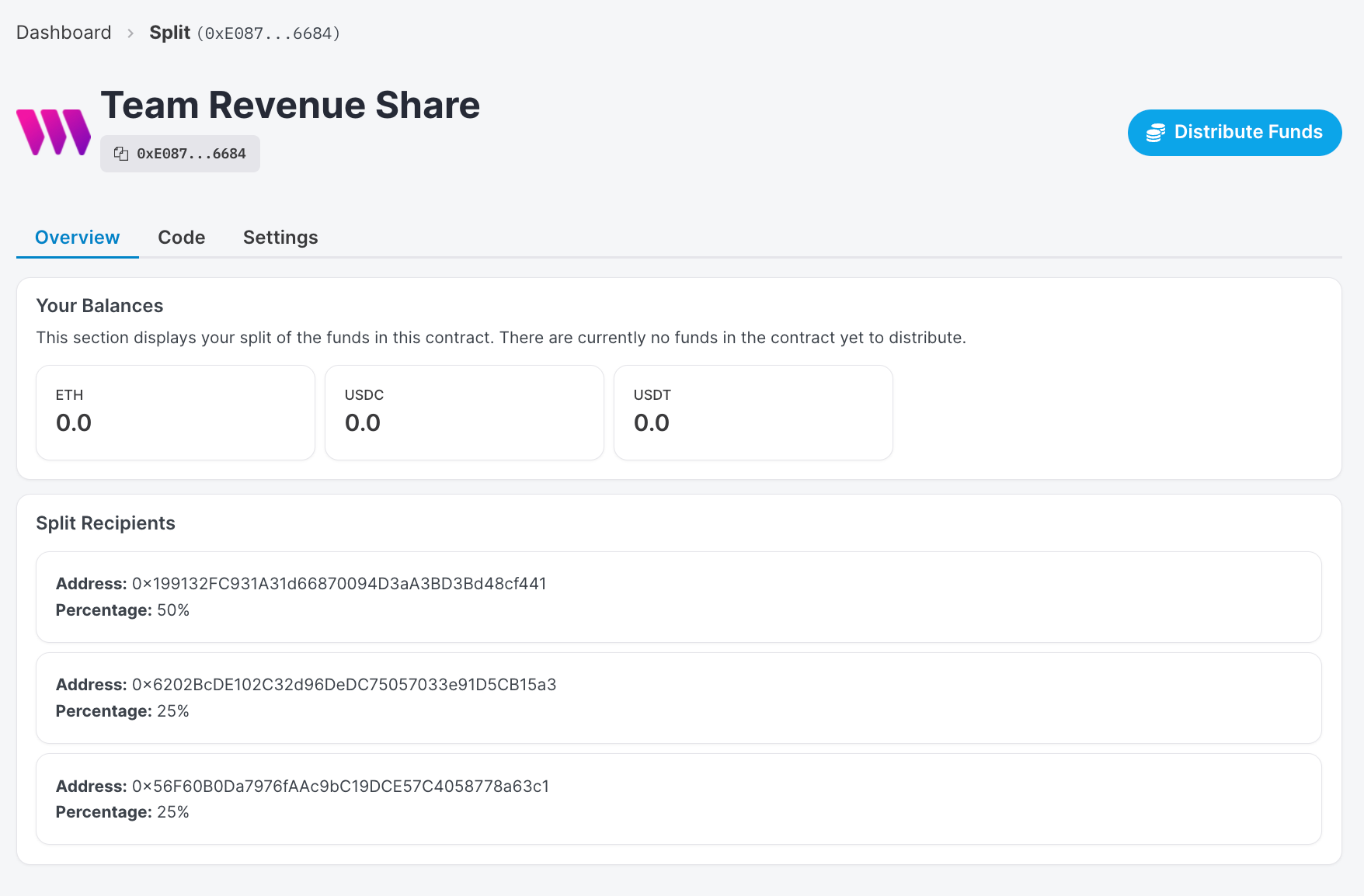Viewport: 1364px width, 896px height.
Task: Select the ETH balance card
Action: tap(176, 412)
